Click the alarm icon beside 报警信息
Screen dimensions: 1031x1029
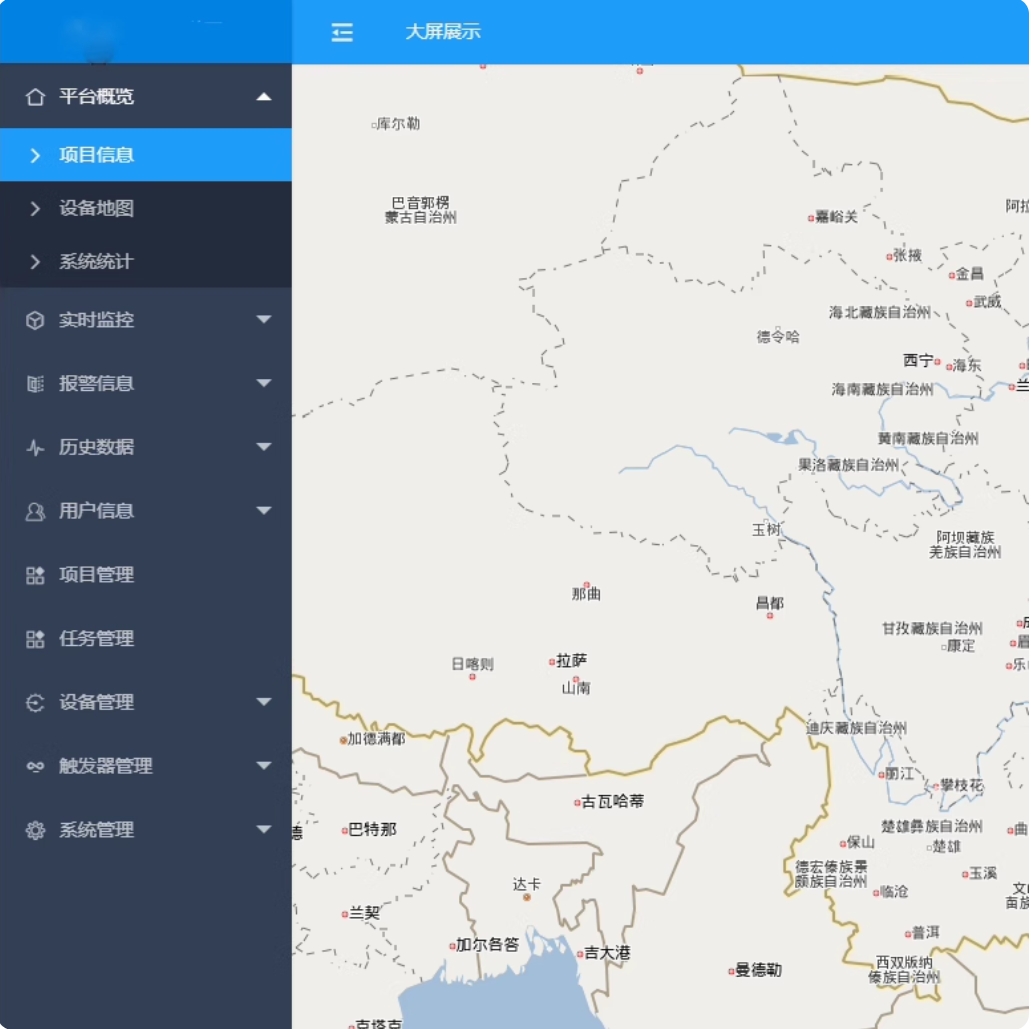(x=35, y=384)
